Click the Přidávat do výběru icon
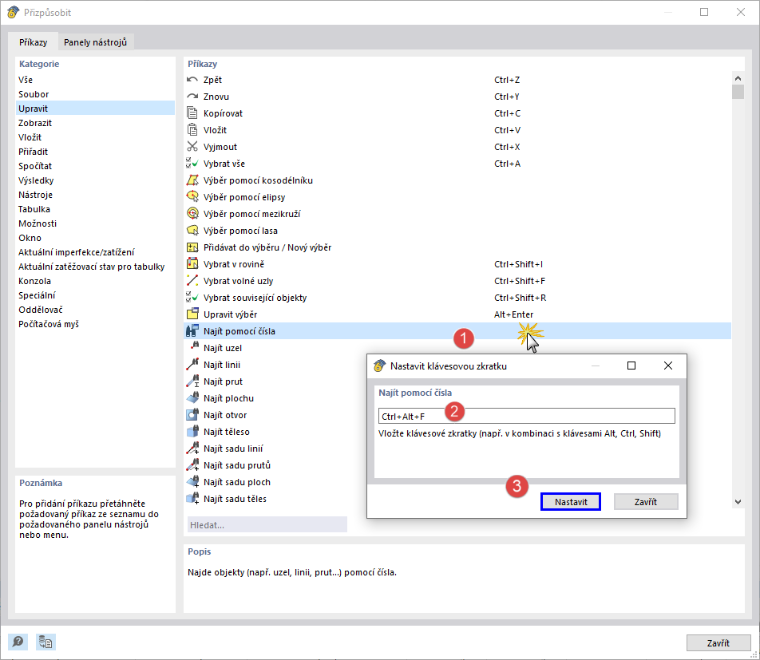This screenshot has height=660, width=760. point(192,247)
